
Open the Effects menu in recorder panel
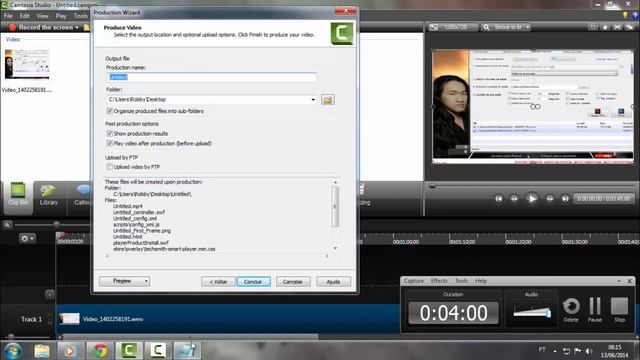point(439,281)
